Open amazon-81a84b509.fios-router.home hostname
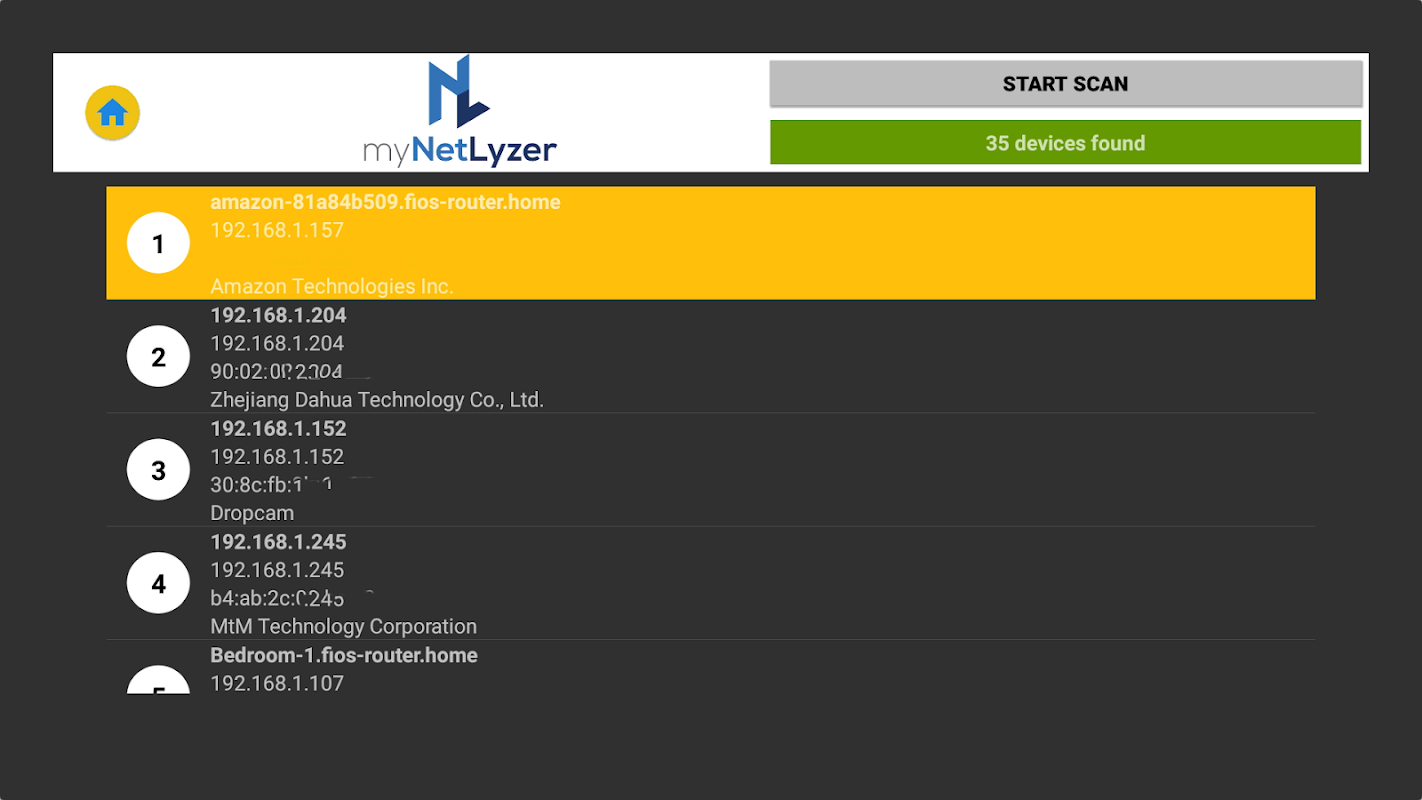The width and height of the screenshot is (1422, 800). [385, 202]
